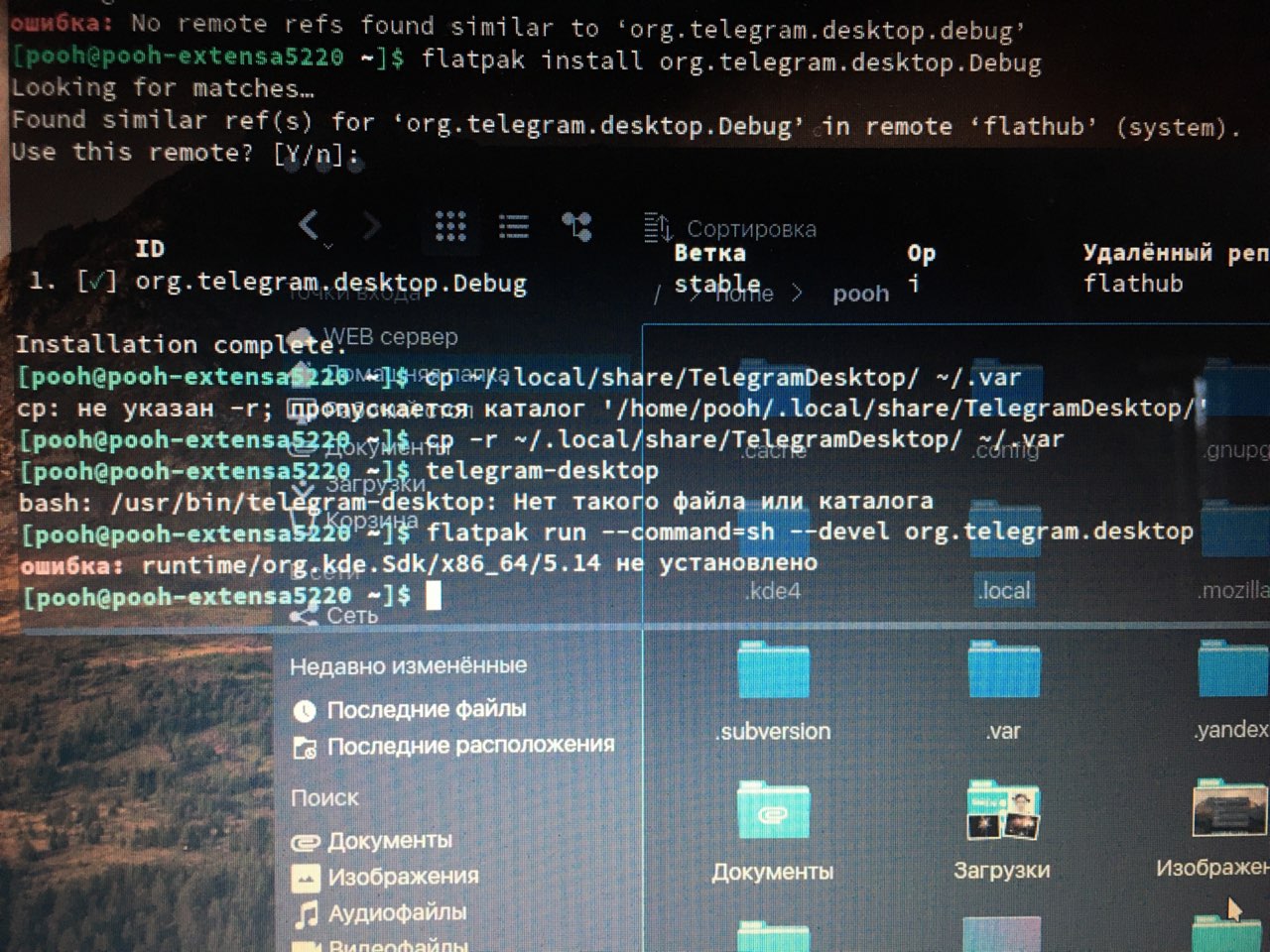Click the 'bash: /usr/bin/telegram-desktop' error line
The height and width of the screenshot is (952, 1270).
(x=475, y=502)
